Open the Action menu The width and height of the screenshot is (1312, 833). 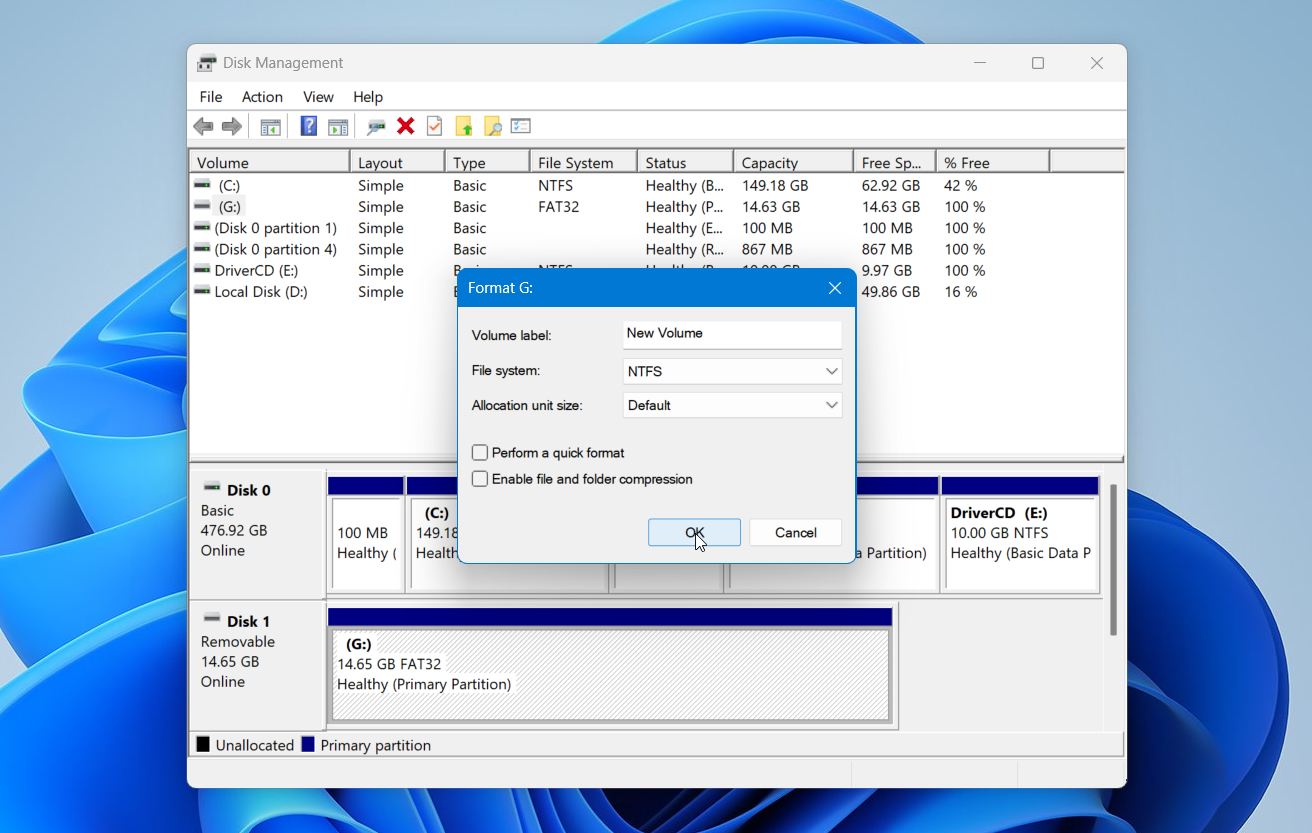tap(262, 97)
